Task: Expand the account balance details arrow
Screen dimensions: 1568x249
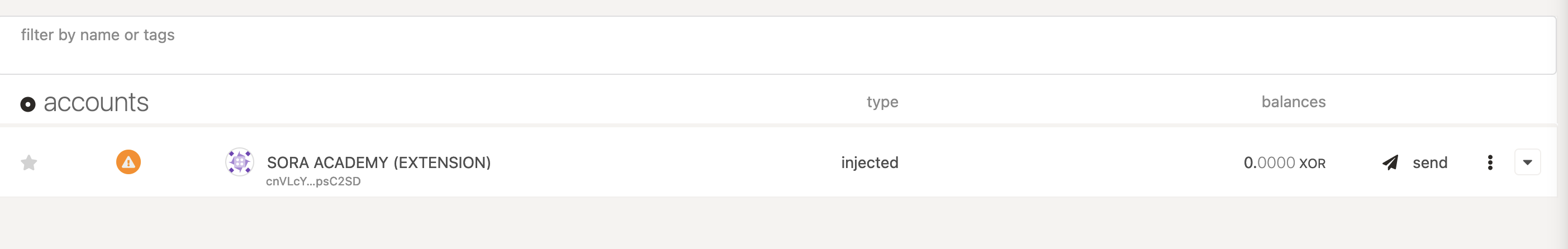Action: (1527, 162)
